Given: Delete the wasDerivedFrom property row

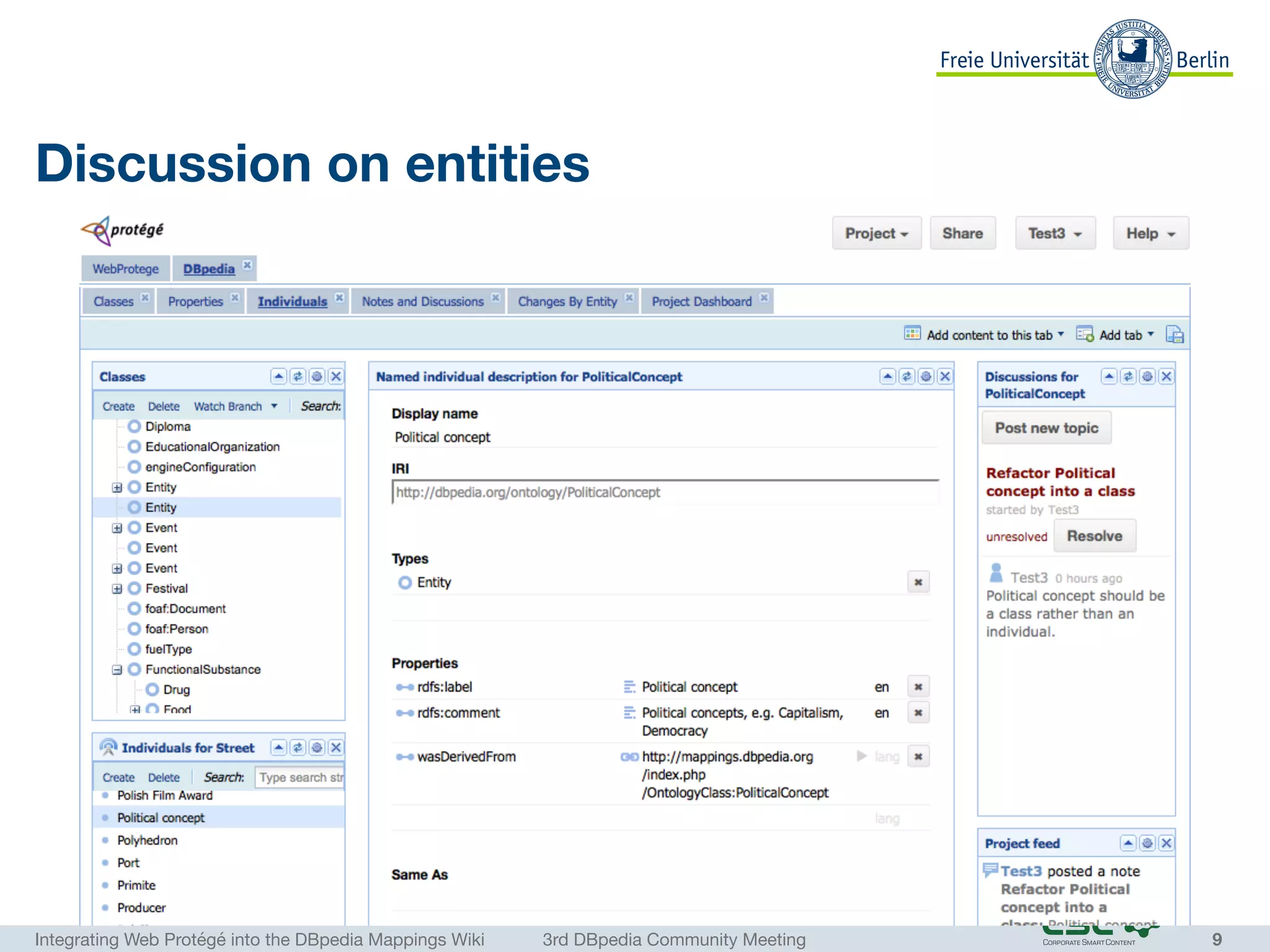Looking at the screenshot, I should (918, 756).
